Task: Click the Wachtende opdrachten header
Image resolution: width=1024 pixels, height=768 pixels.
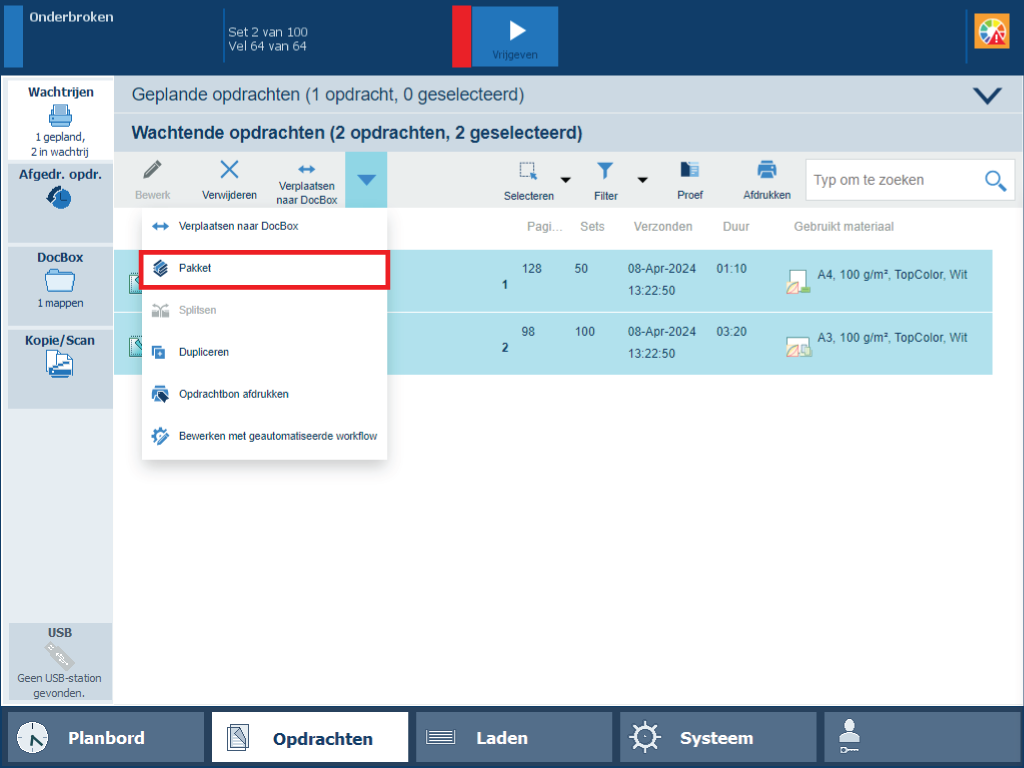Action: pyautogui.click(x=357, y=133)
